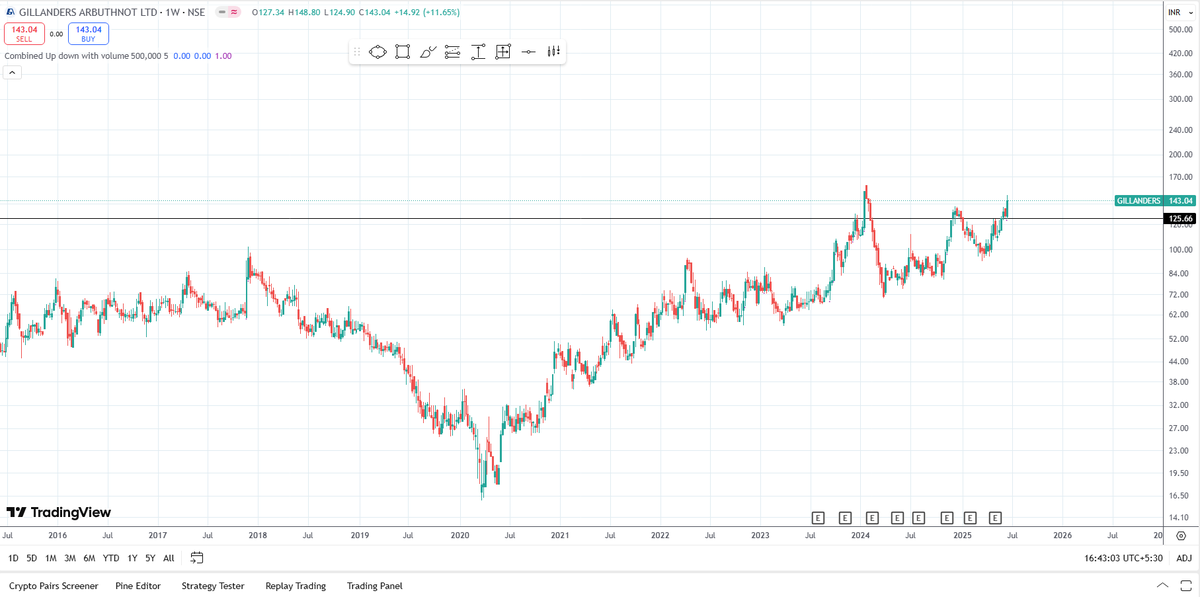
Task: Select the brush drawing tool
Action: coord(428,52)
